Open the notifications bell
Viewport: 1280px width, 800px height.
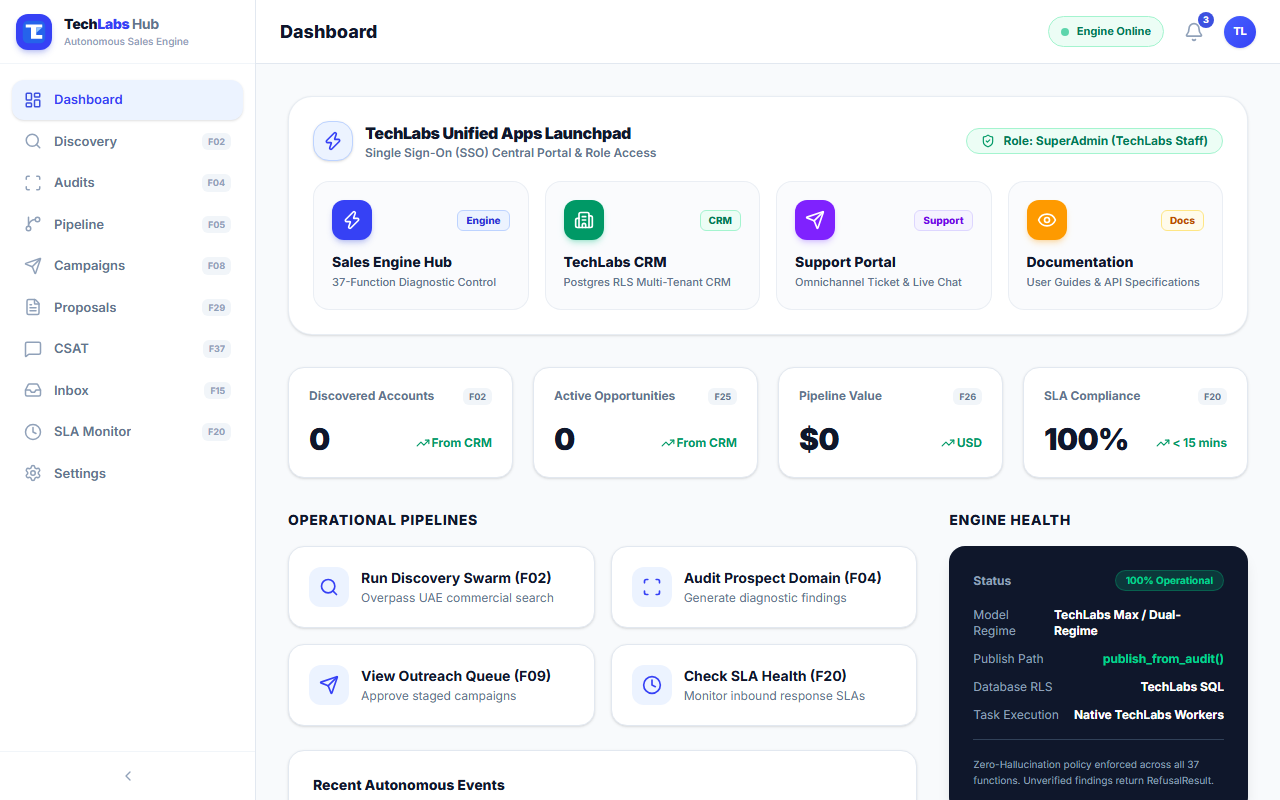[1194, 32]
